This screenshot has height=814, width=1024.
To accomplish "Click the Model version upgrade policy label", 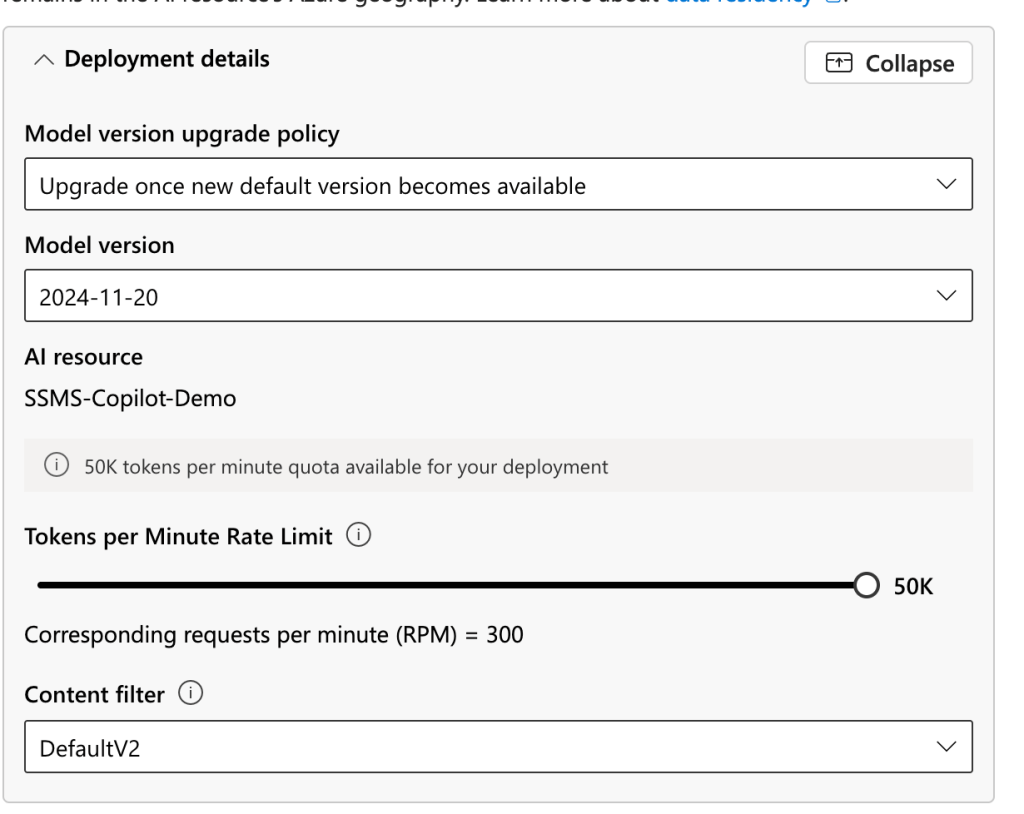I will (x=182, y=134).
